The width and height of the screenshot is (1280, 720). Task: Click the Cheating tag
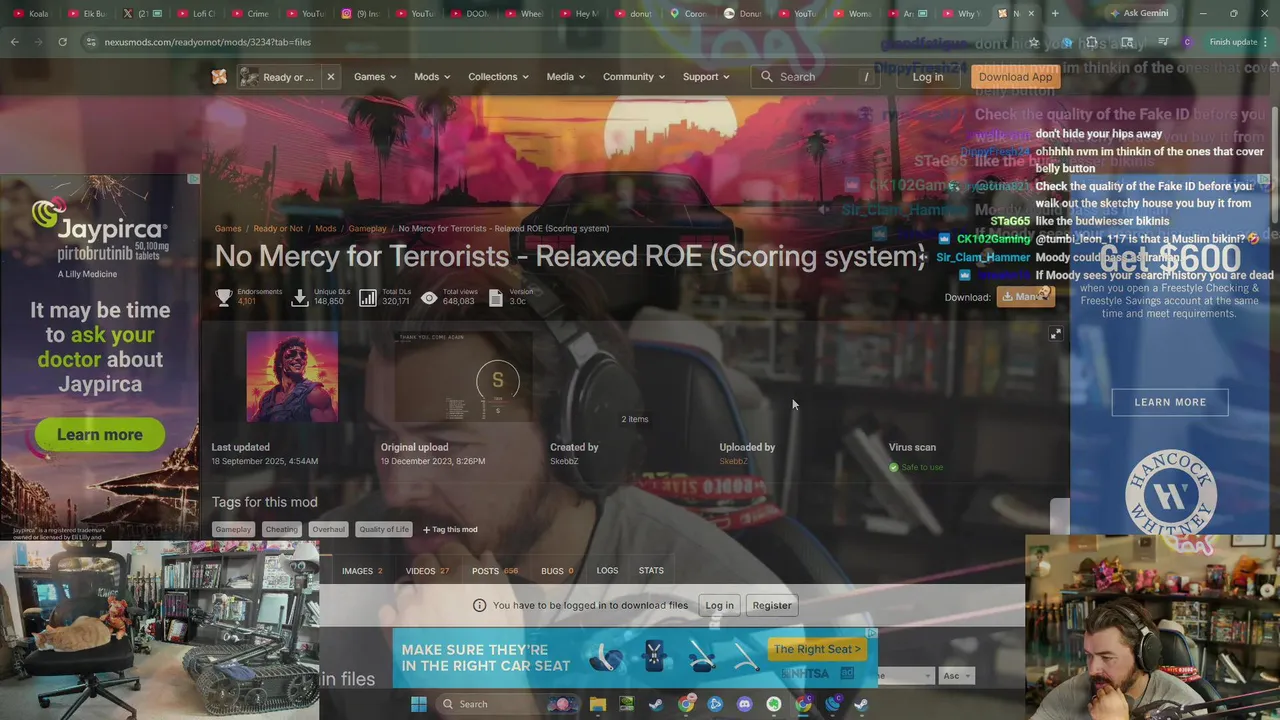point(281,529)
